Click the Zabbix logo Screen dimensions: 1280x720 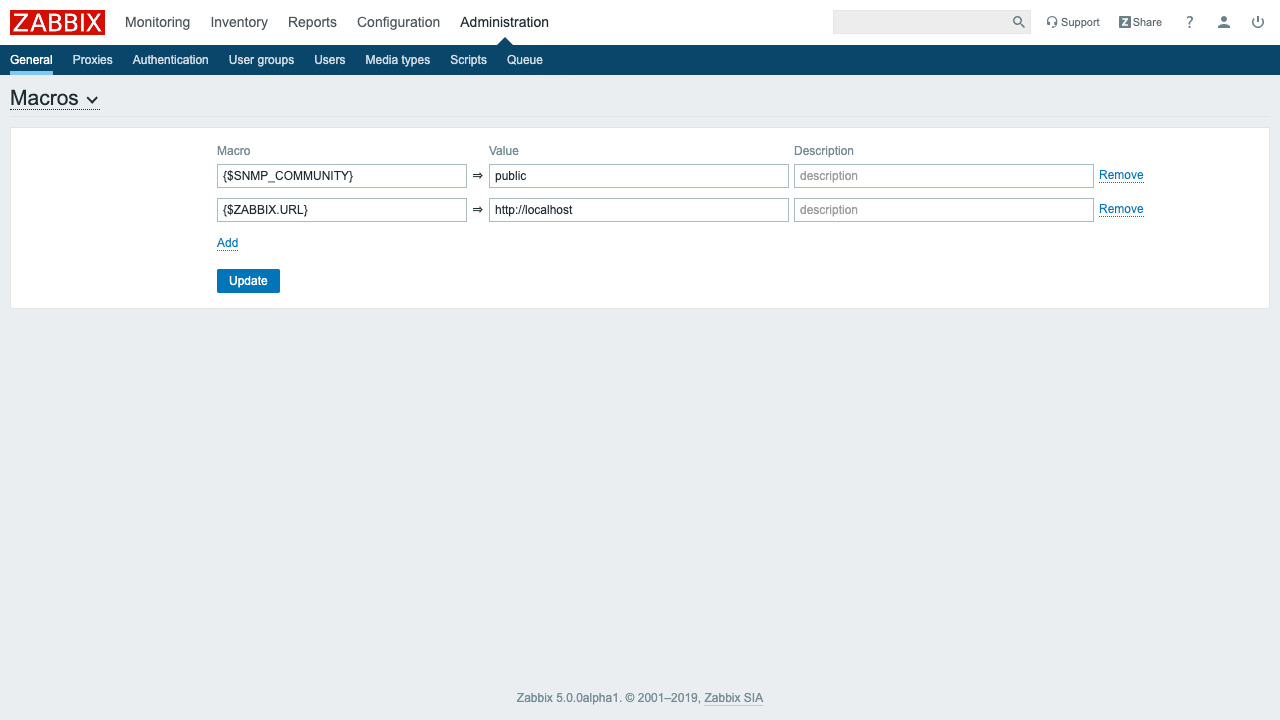(57, 22)
